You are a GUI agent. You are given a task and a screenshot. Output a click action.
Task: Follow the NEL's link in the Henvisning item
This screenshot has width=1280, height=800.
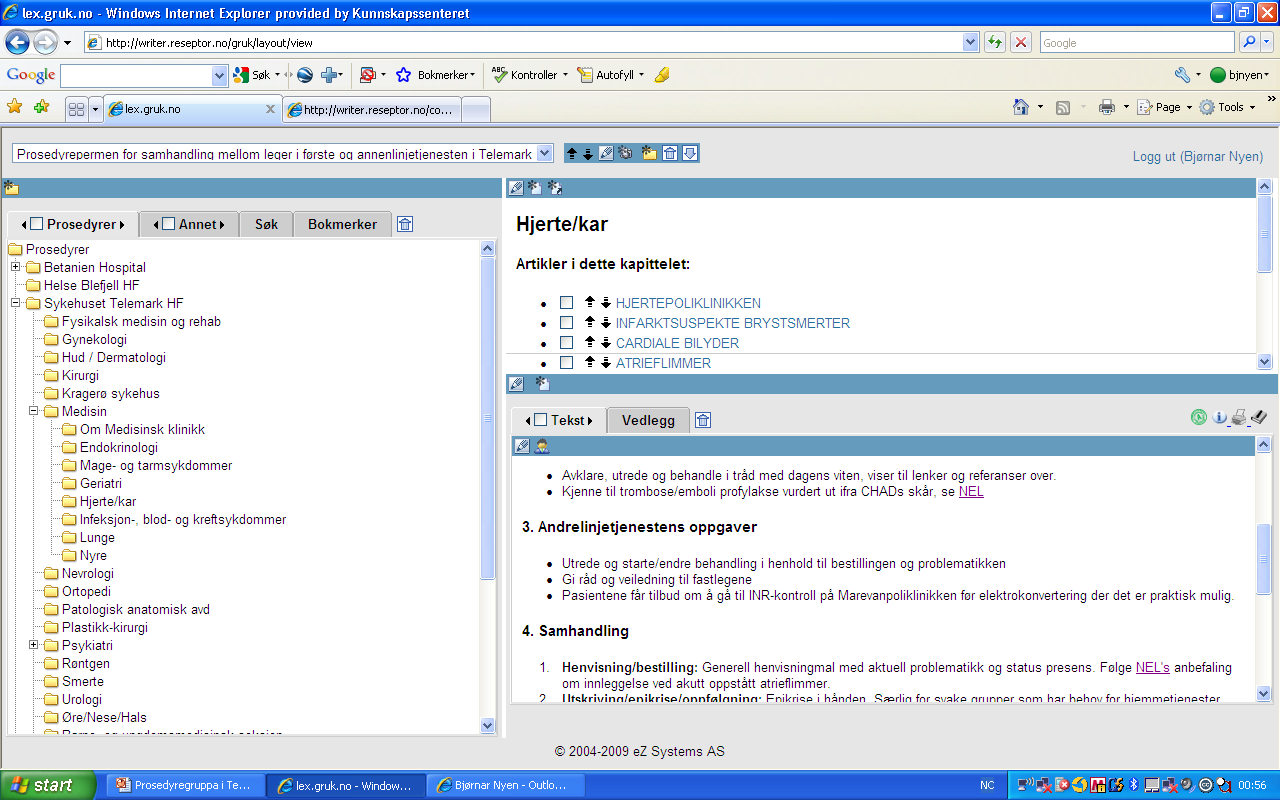pyautogui.click(x=1153, y=667)
